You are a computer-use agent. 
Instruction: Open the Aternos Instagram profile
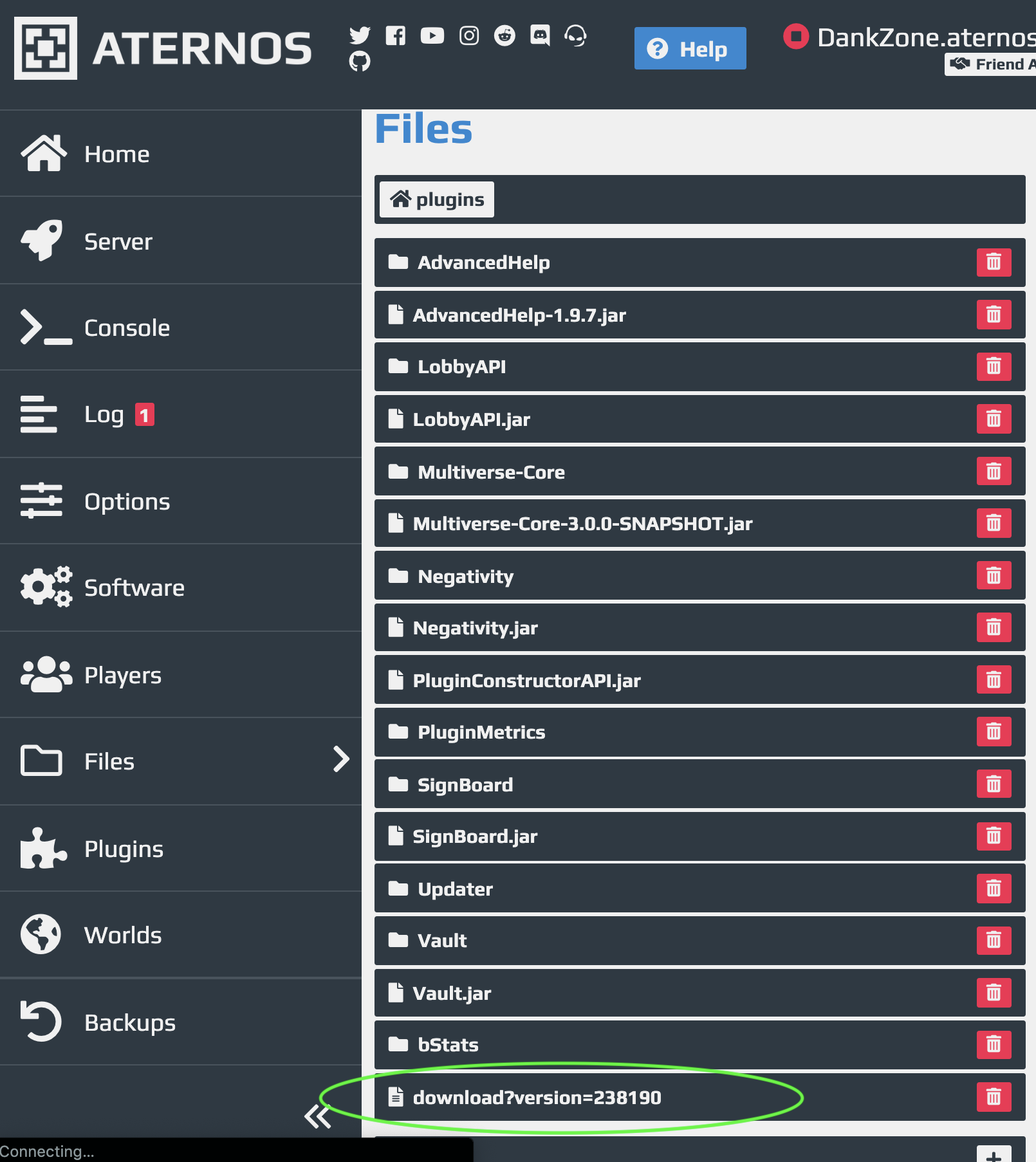pos(469,35)
